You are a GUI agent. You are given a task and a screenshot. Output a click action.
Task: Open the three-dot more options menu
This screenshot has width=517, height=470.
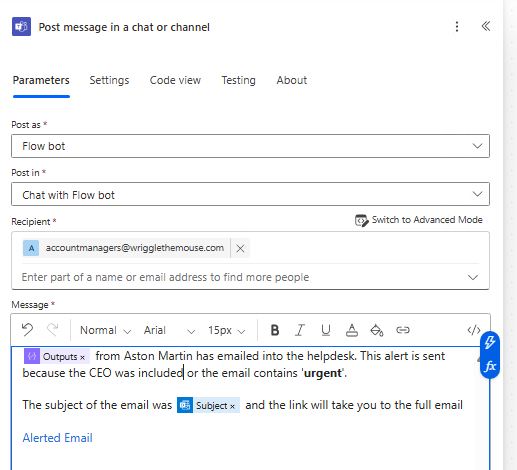click(457, 27)
